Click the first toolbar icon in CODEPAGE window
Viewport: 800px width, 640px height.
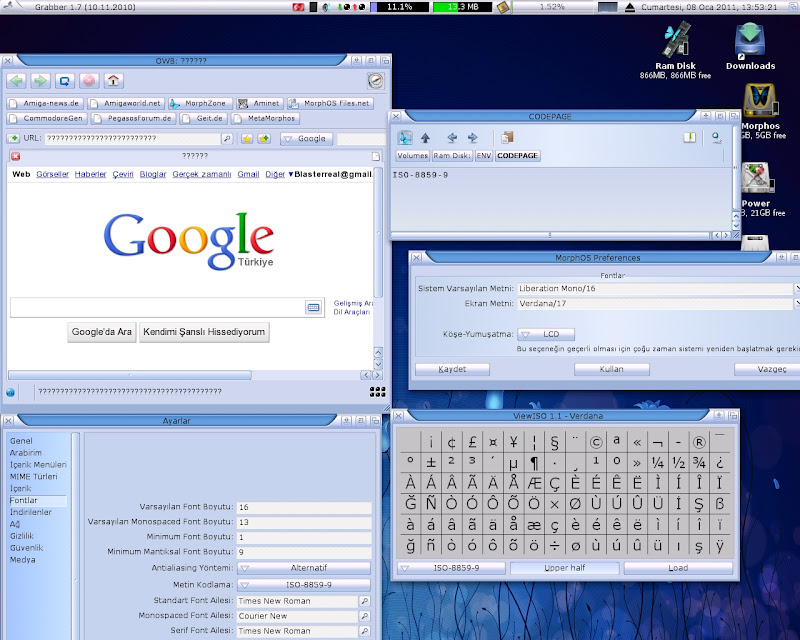[x=405, y=138]
